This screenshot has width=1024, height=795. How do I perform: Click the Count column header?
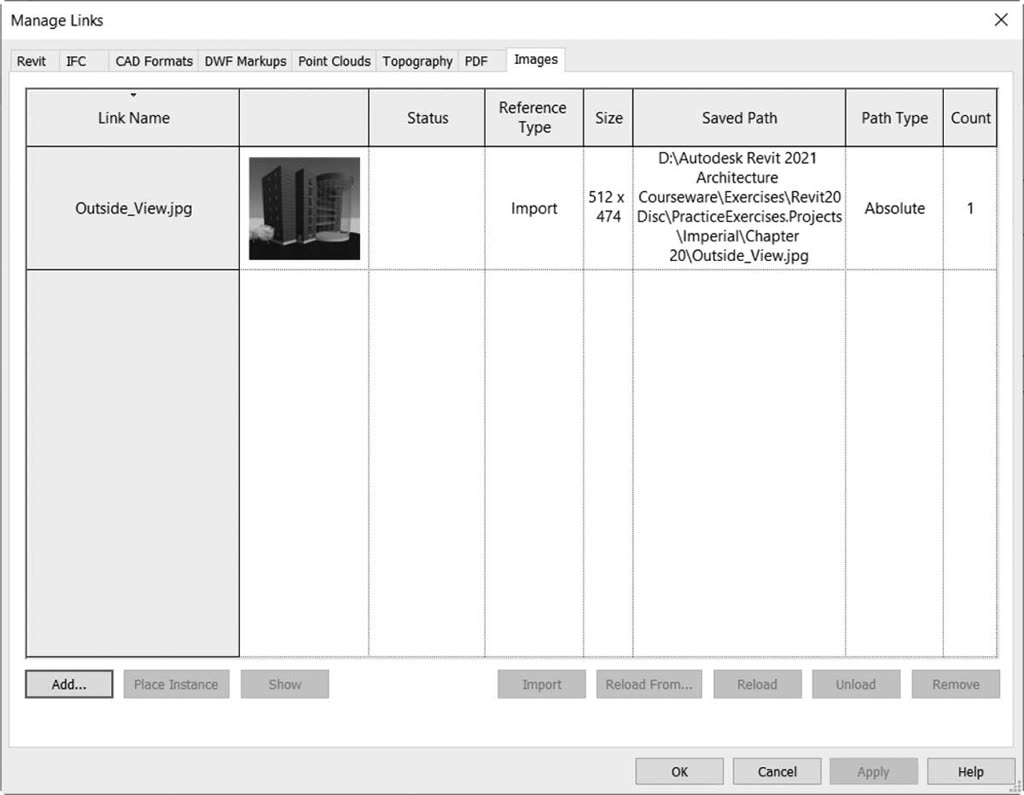point(970,118)
